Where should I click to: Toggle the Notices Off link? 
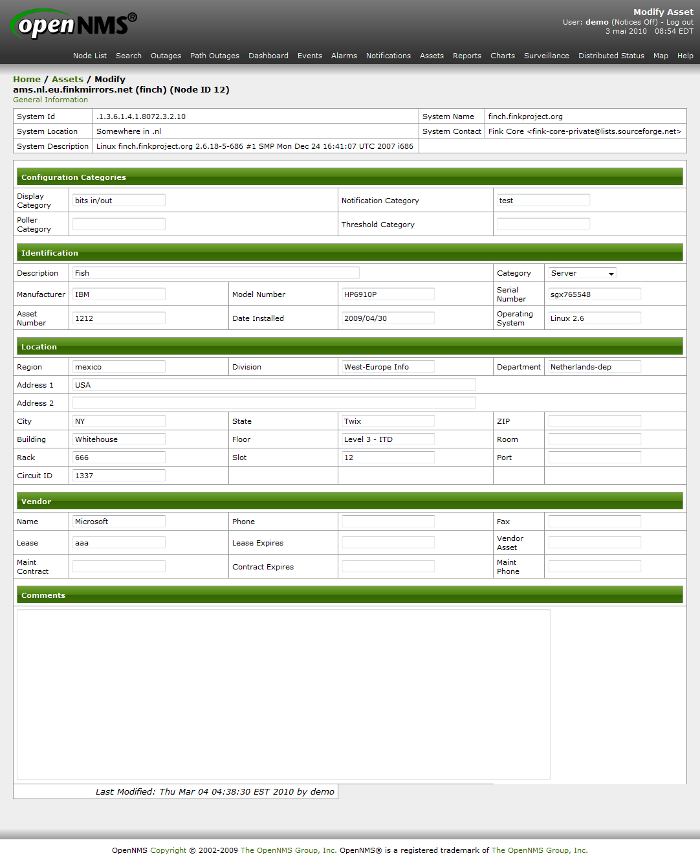[x=635, y=21]
